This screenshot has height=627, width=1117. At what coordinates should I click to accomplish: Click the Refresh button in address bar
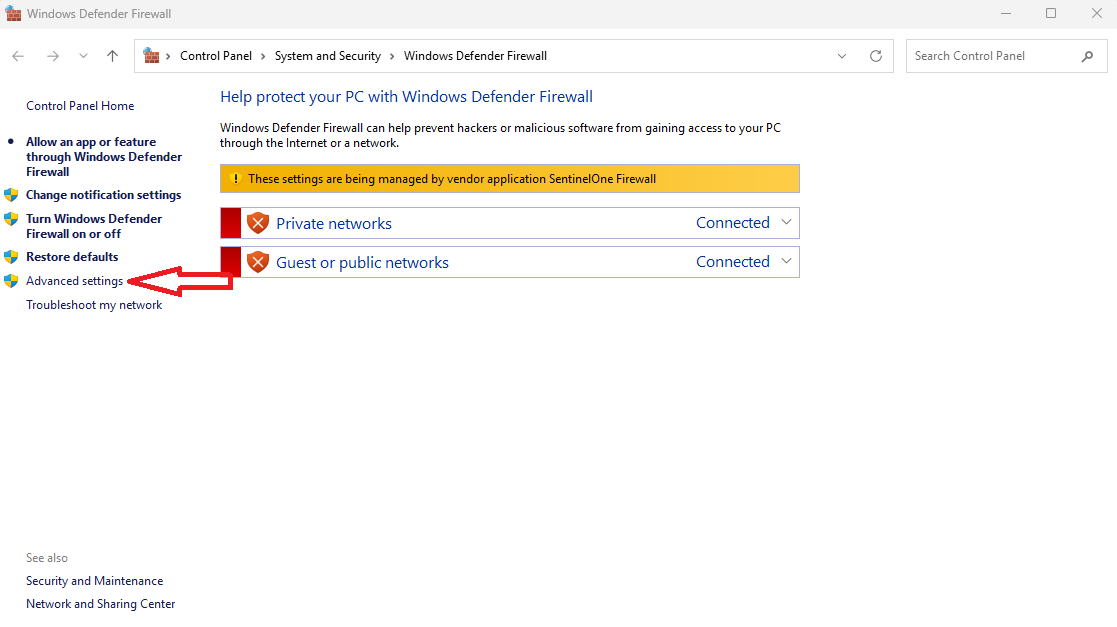(876, 56)
